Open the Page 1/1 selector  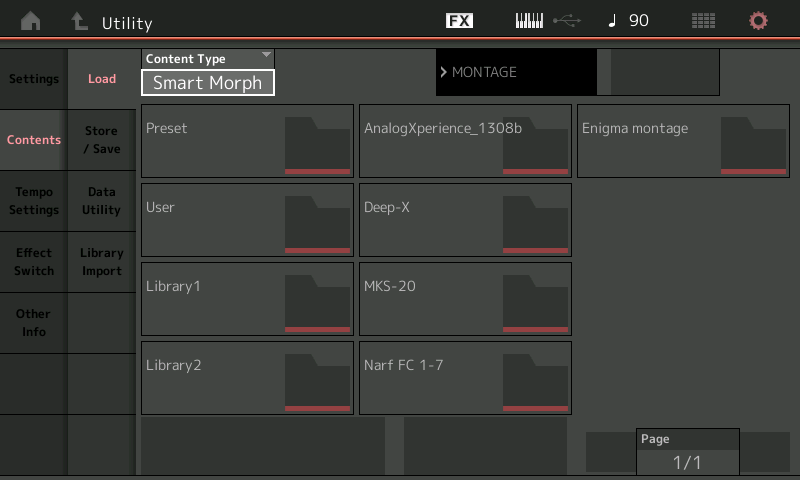pyautogui.click(x=687, y=452)
